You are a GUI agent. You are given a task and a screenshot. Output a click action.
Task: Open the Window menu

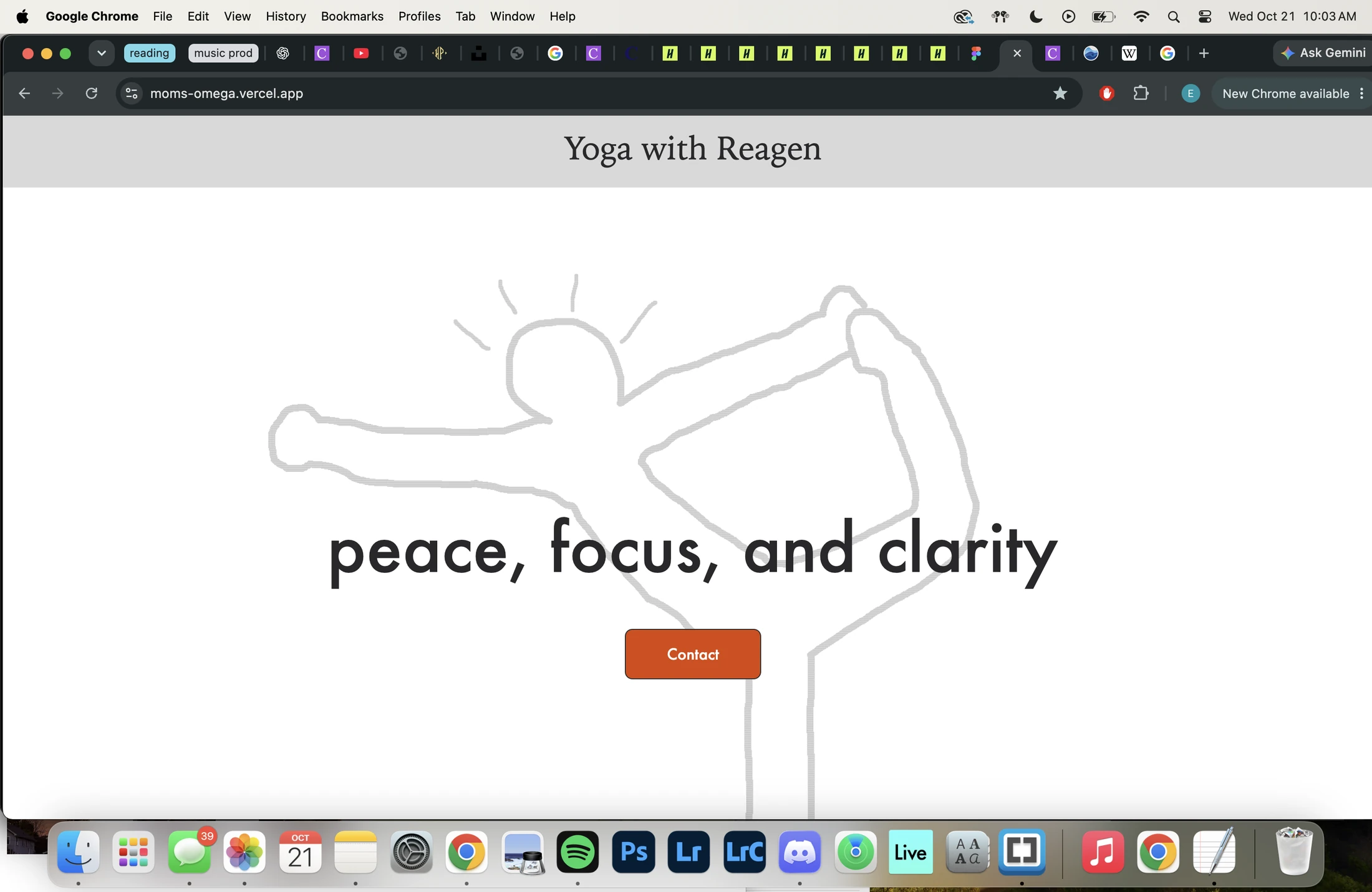click(512, 16)
